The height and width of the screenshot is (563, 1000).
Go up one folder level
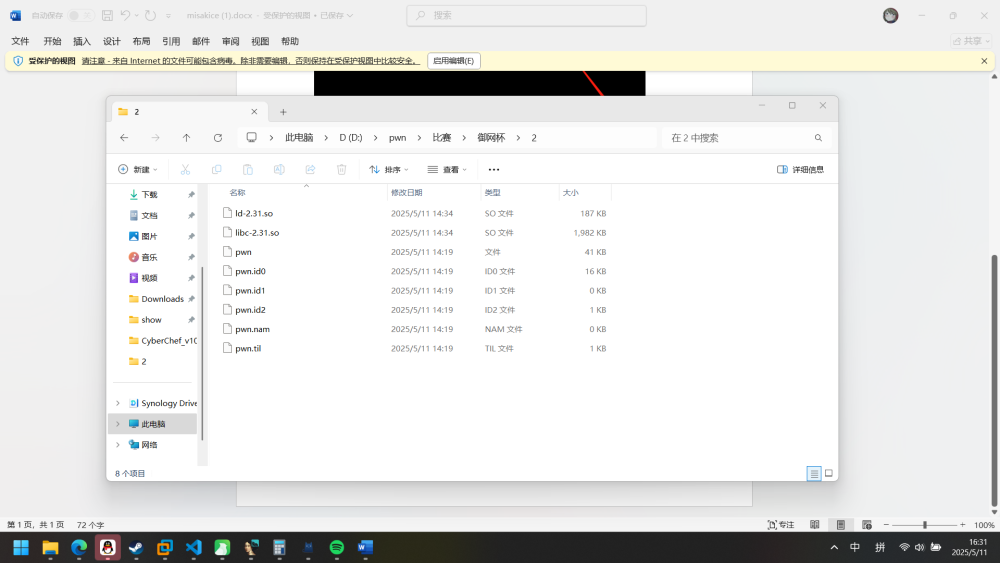[x=186, y=138]
